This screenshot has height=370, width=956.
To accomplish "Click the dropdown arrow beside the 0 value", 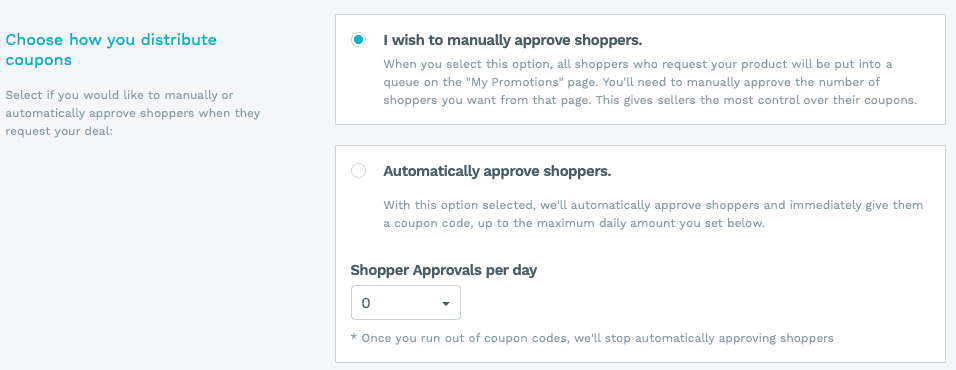I will click(x=446, y=303).
